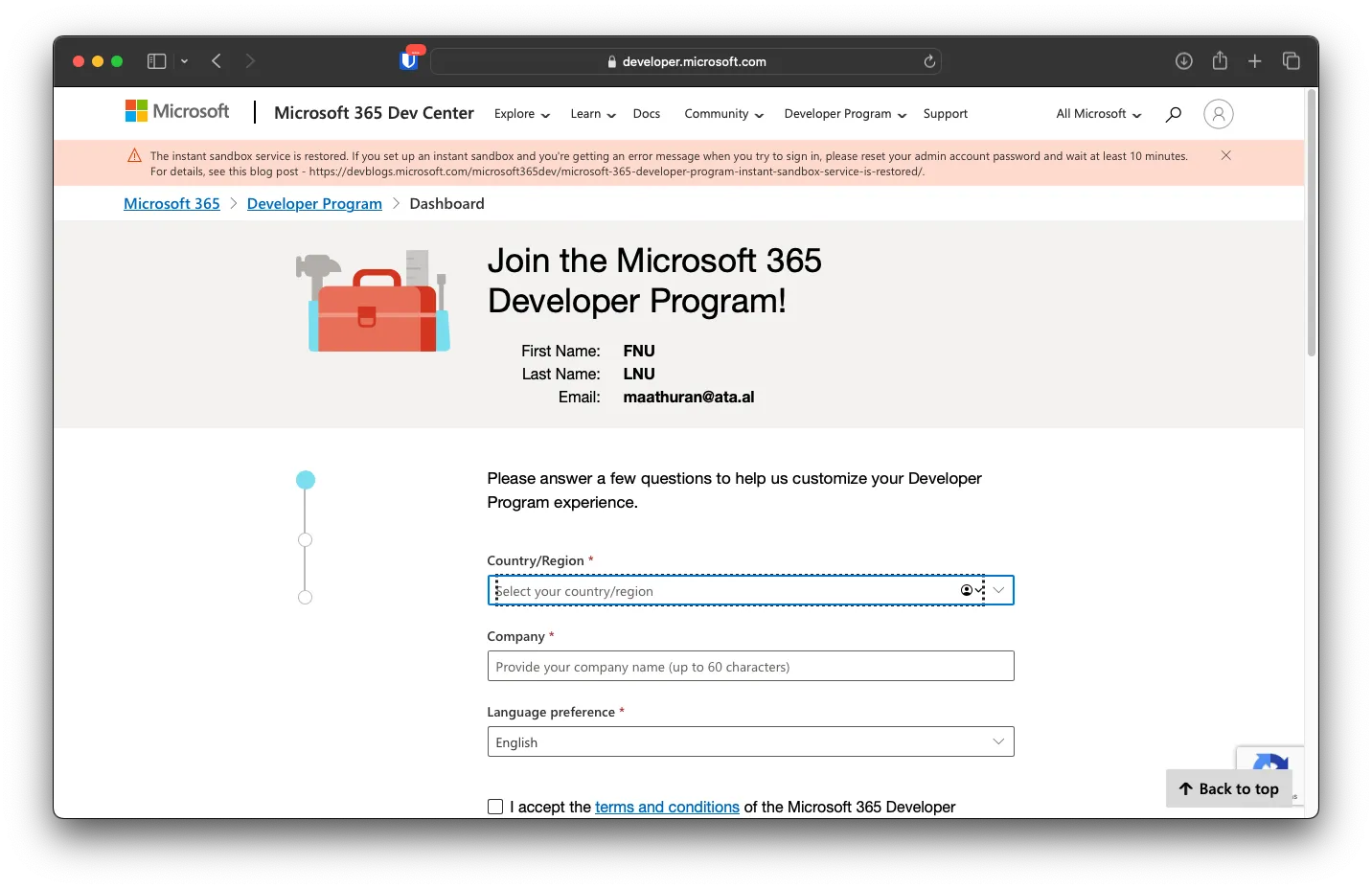The image size is (1372, 889).
Task: Check the accept terms and conditions checkbox
Action: [495, 807]
